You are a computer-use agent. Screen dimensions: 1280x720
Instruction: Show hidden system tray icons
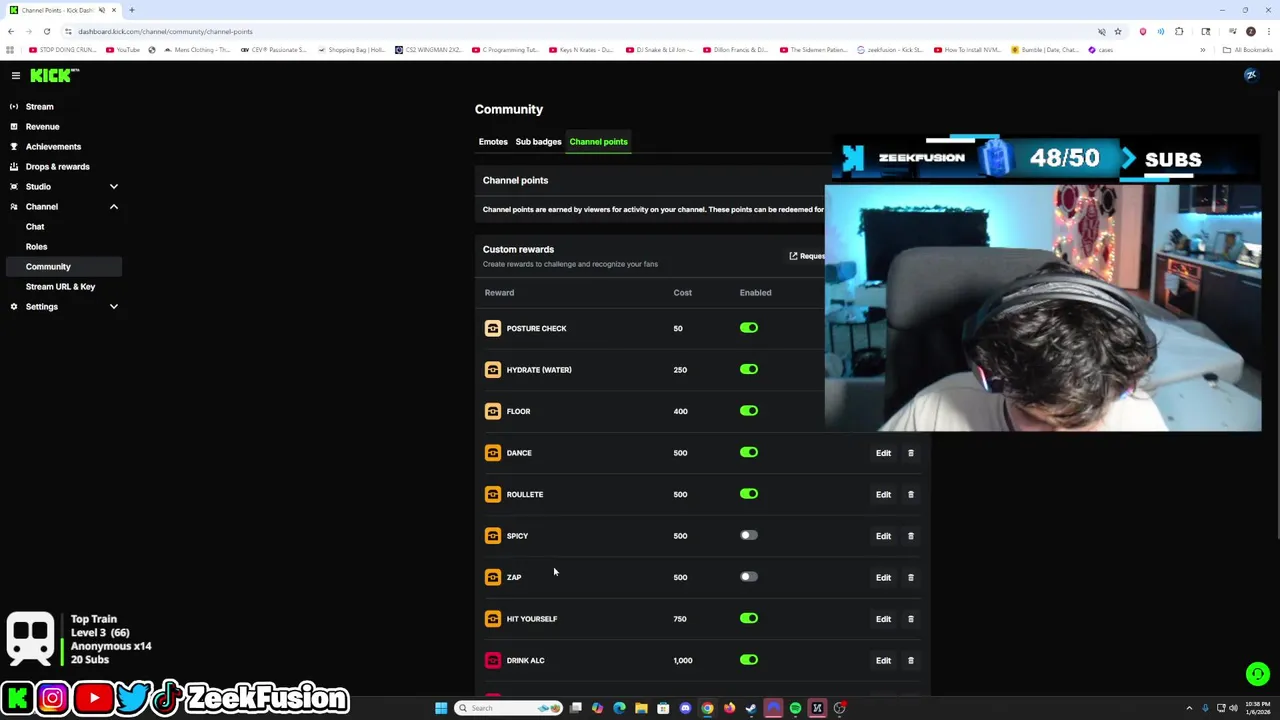(1189, 708)
